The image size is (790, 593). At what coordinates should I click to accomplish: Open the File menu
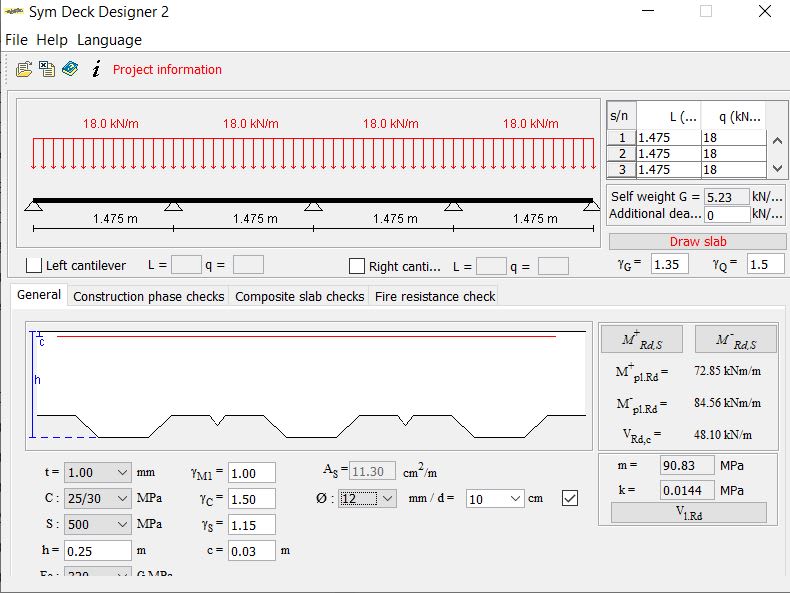16,40
